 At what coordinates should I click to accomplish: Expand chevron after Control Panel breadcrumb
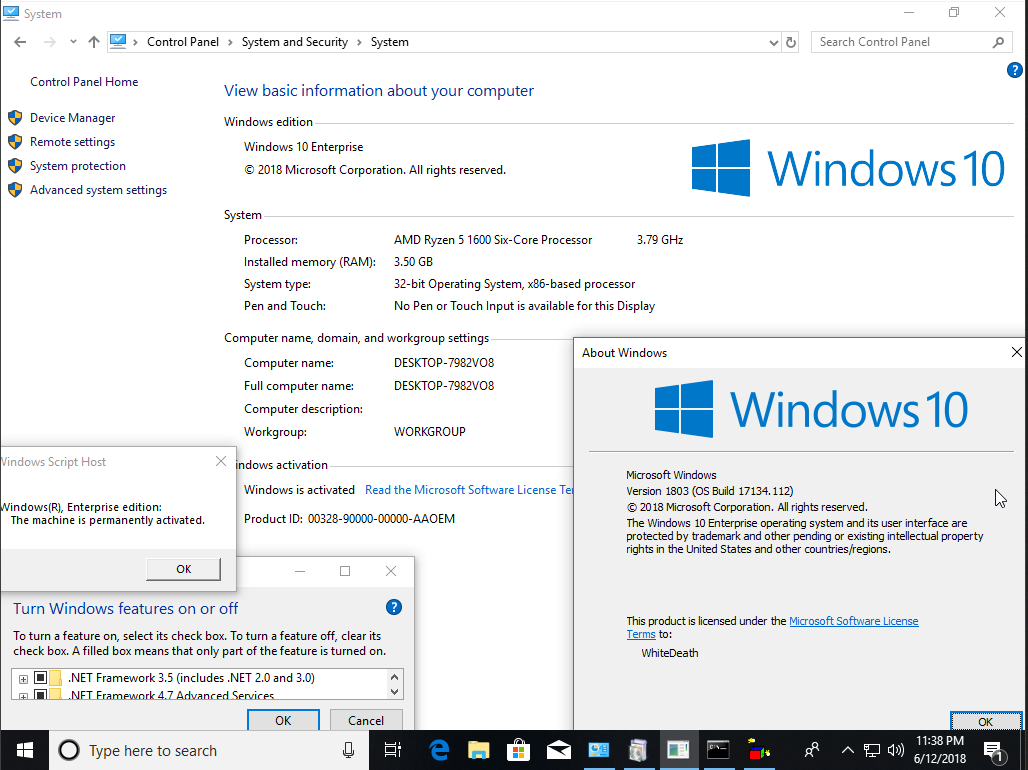tap(230, 42)
